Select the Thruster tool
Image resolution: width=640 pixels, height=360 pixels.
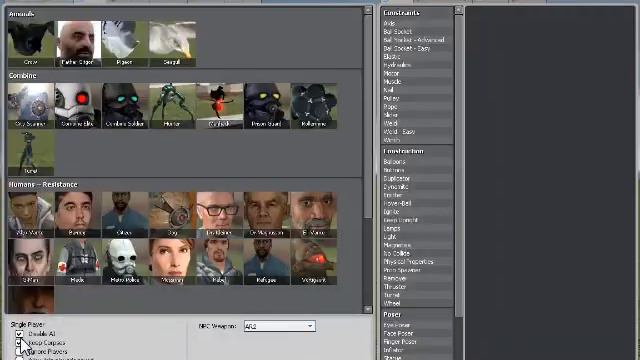tap(417, 287)
